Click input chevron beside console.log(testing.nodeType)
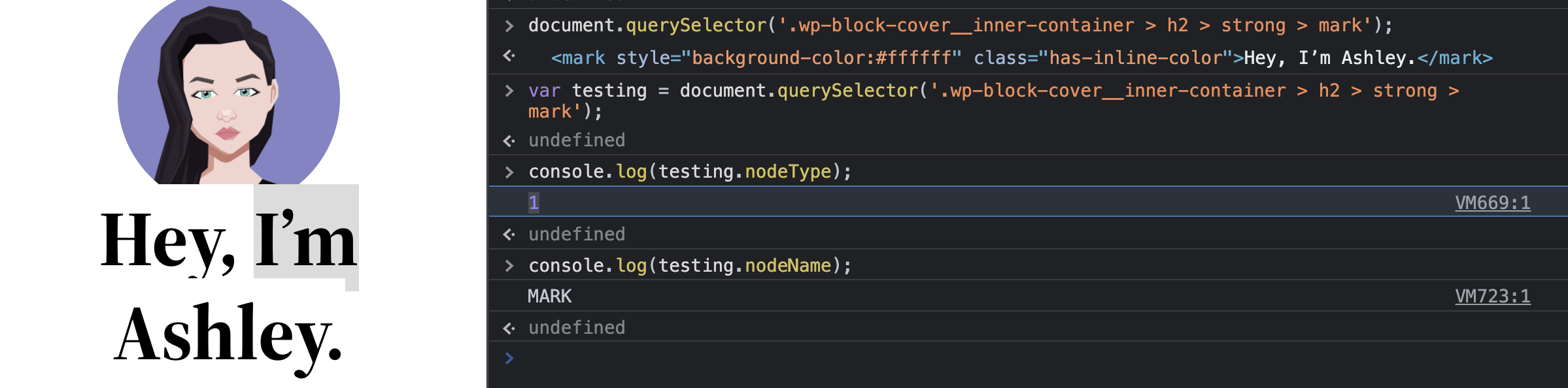 point(509,172)
